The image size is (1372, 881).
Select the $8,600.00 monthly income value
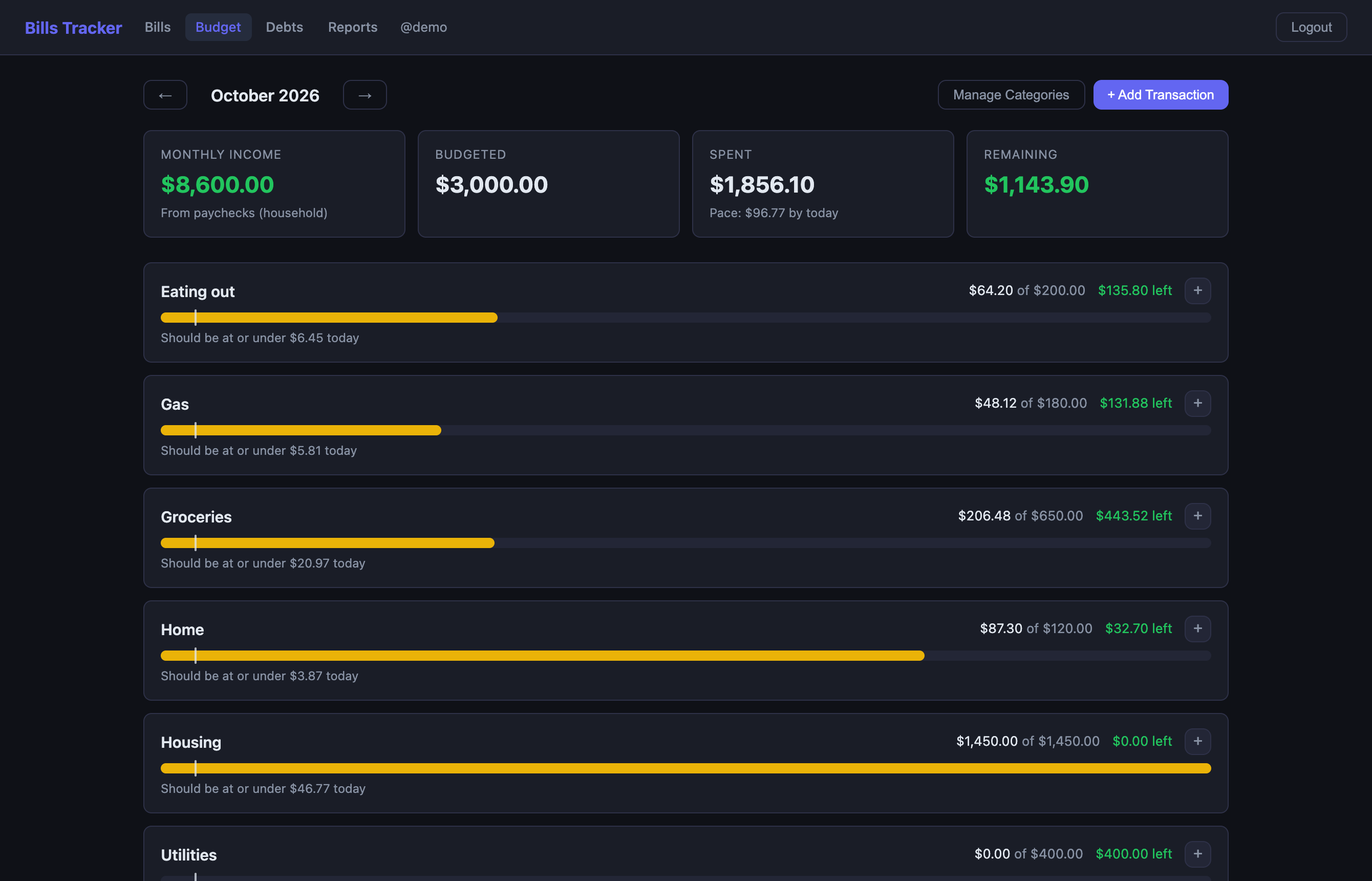[x=217, y=185]
